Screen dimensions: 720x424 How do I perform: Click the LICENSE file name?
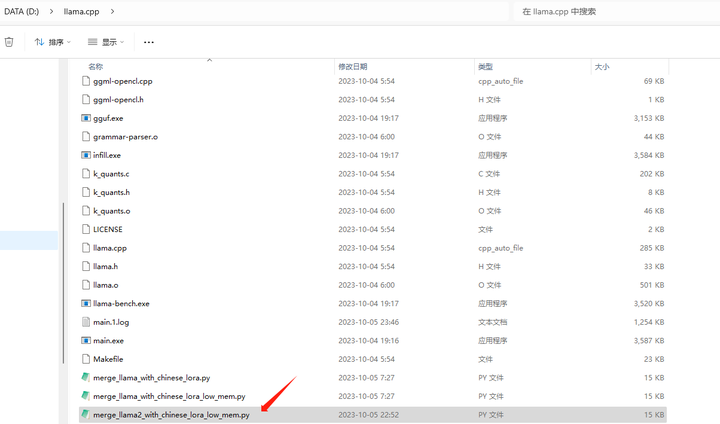pyautogui.click(x=108, y=229)
